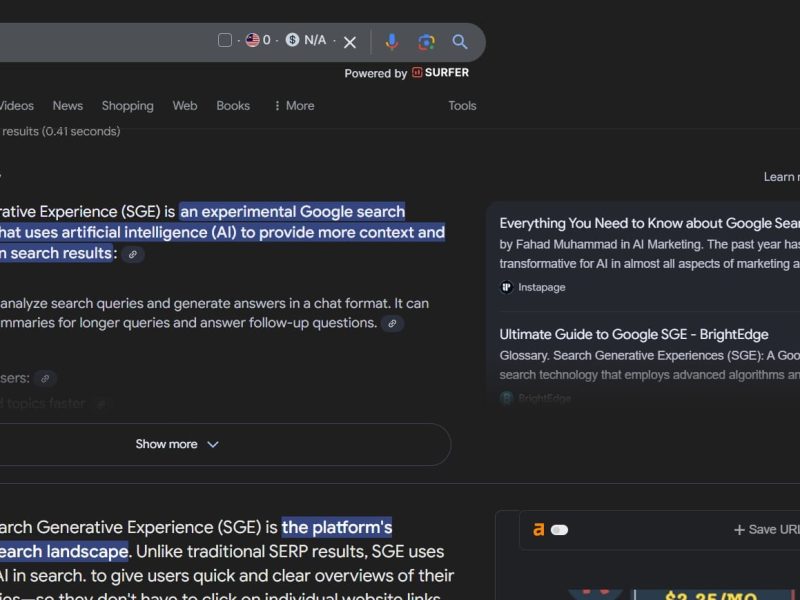Tick the Surfer checkbox in search bar

coord(225,40)
